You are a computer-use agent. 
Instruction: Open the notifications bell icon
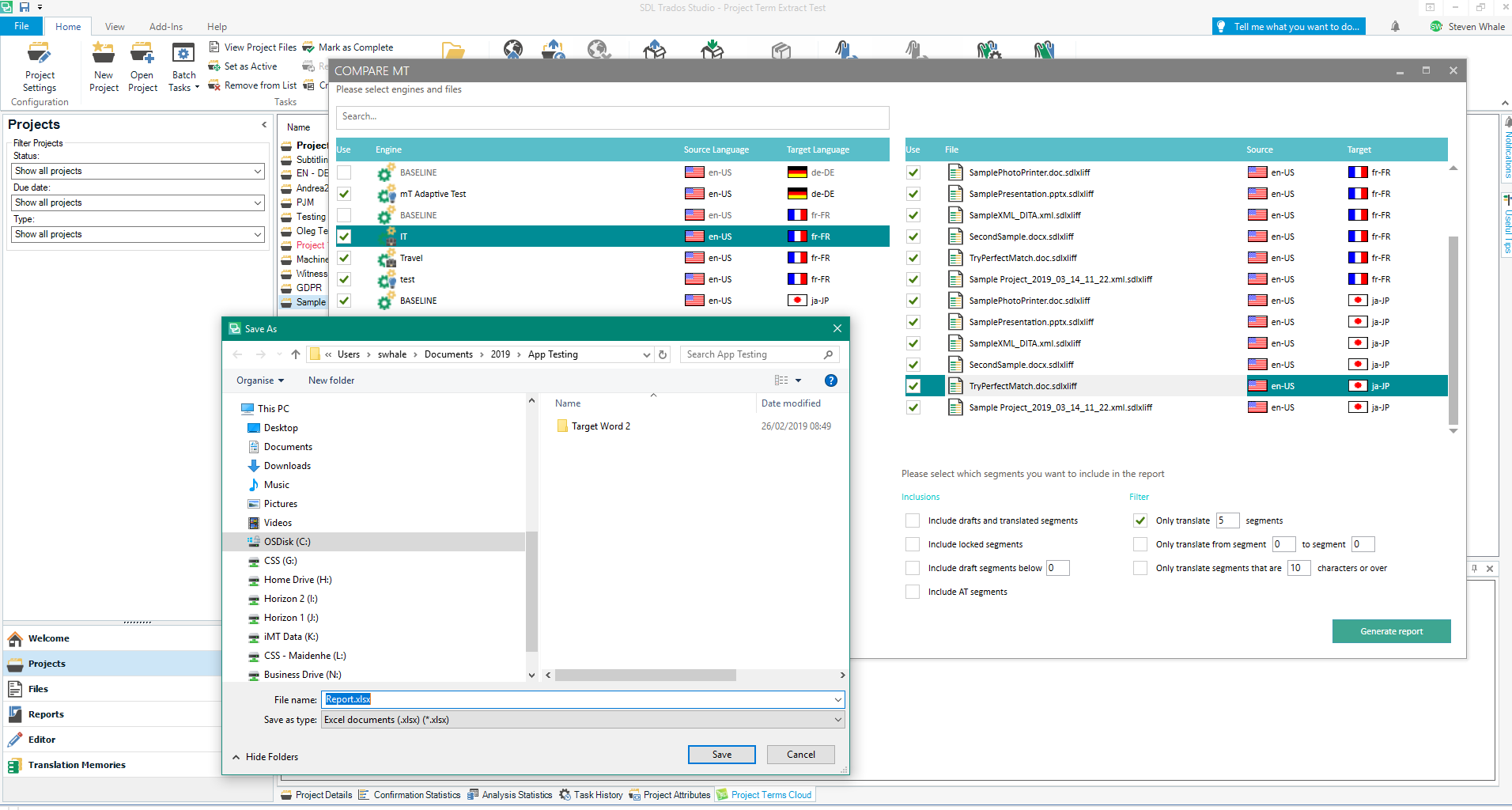point(1395,27)
